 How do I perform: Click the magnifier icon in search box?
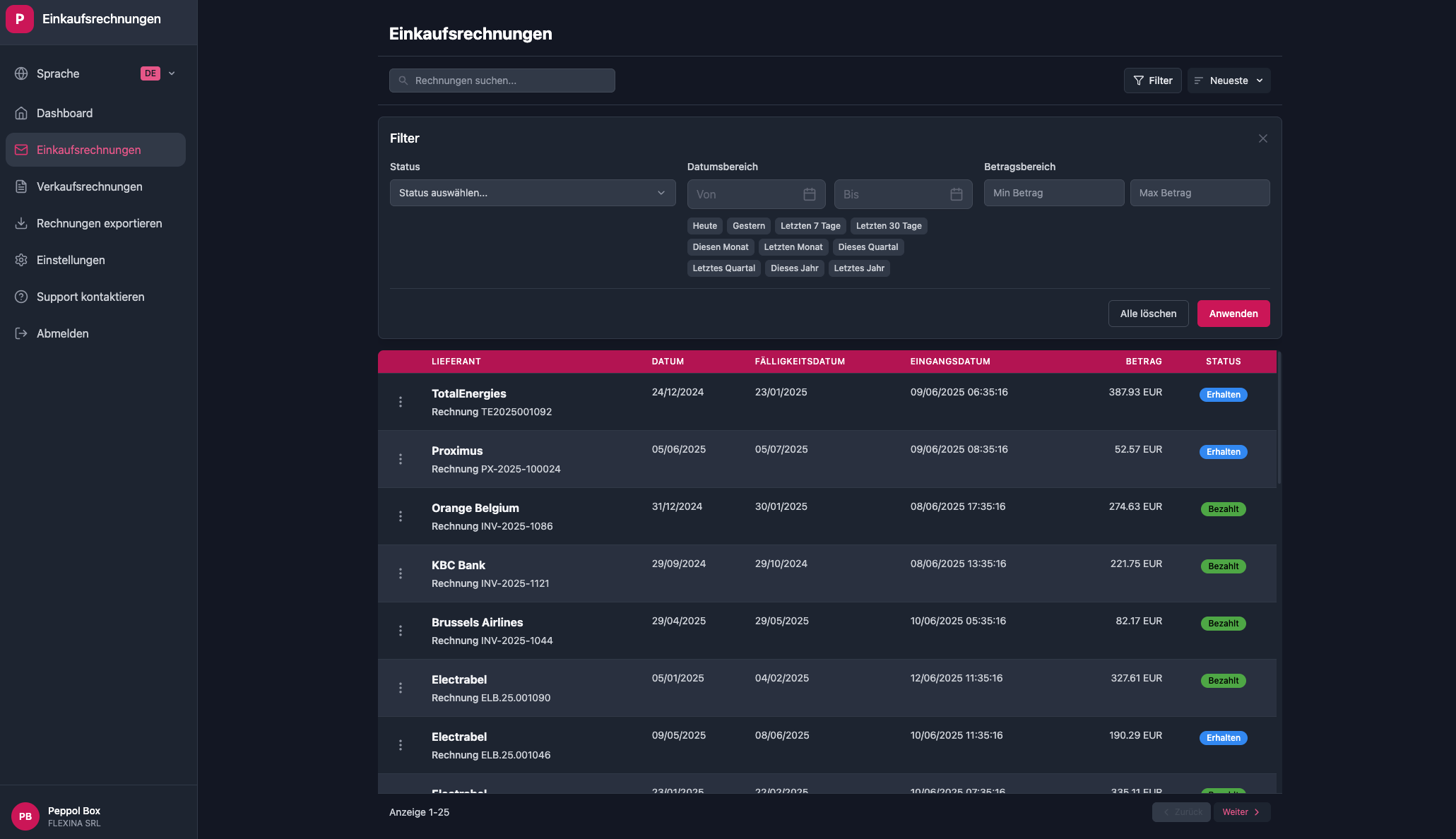pos(403,81)
